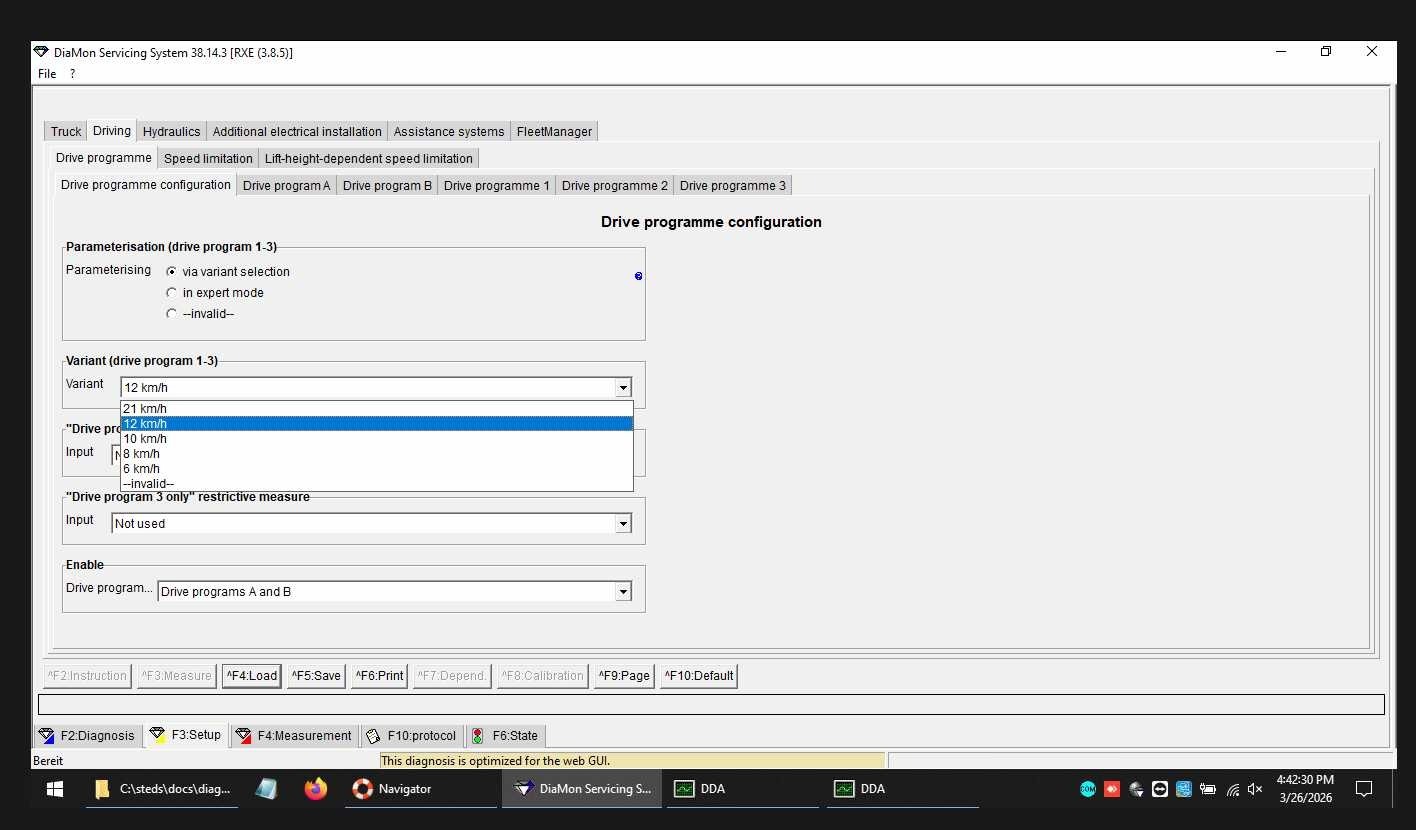Choose '--invalid--' in the variant list

click(x=377, y=484)
